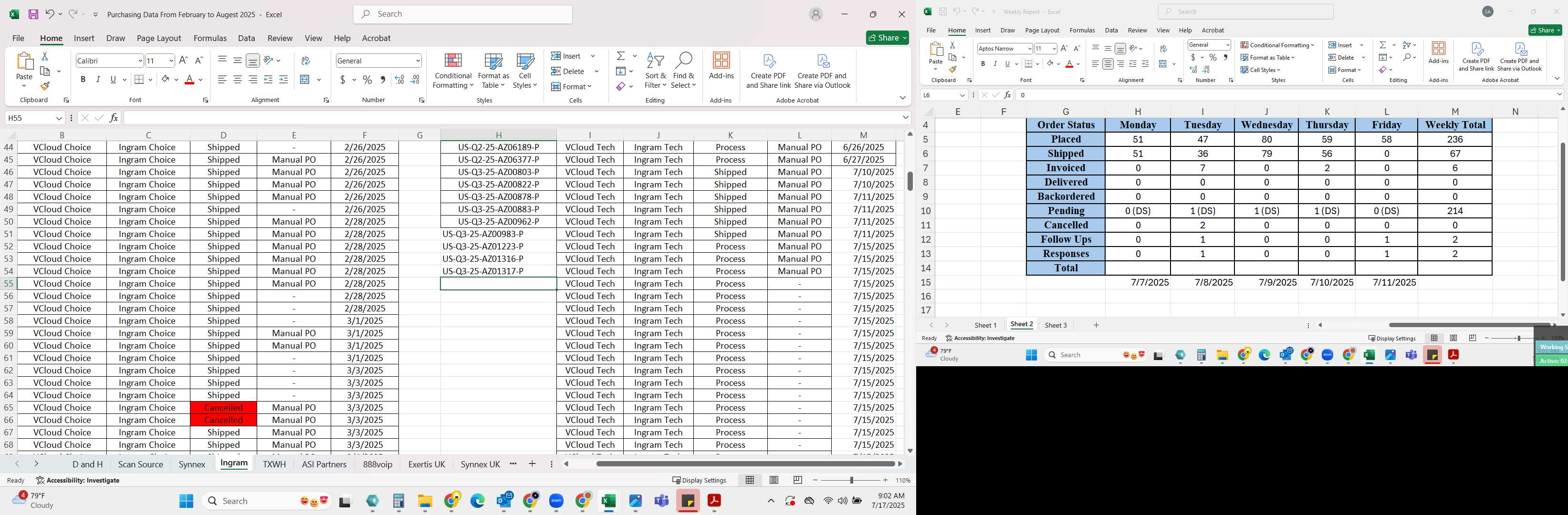Image resolution: width=1568 pixels, height=515 pixels.
Task: Click Insert Function fx in Purchasing Data window
Action: 114,118
